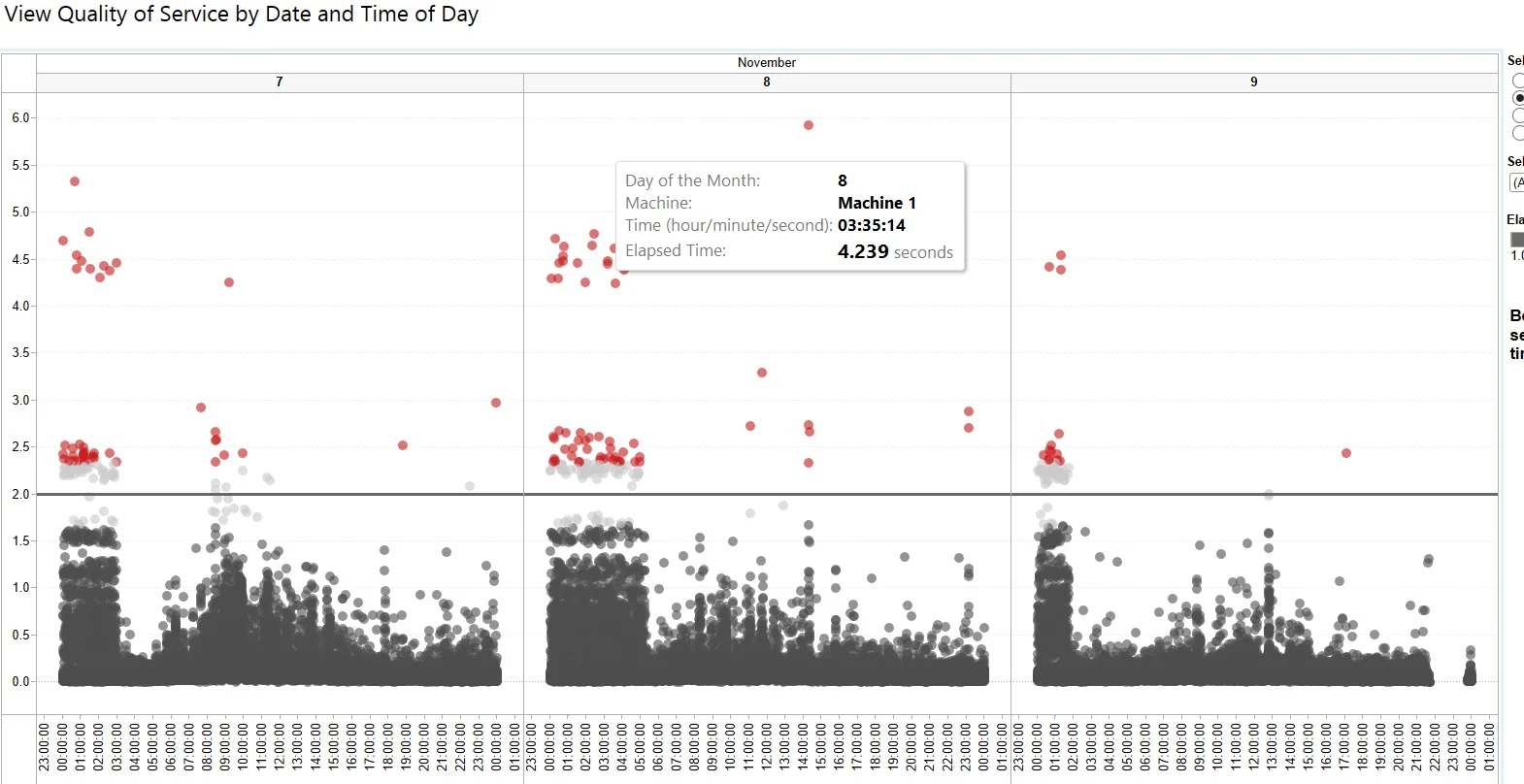Click the 2.0 seconds reference line
Screen dimensions: 1524x784
767,494
